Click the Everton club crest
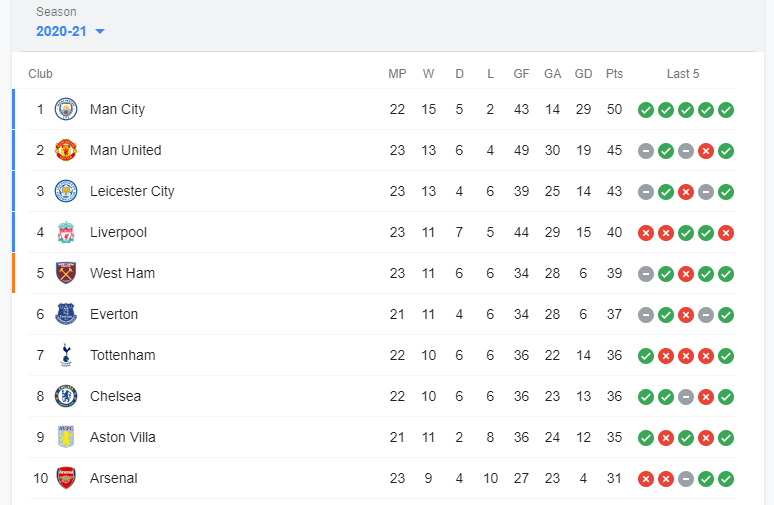 (66, 314)
